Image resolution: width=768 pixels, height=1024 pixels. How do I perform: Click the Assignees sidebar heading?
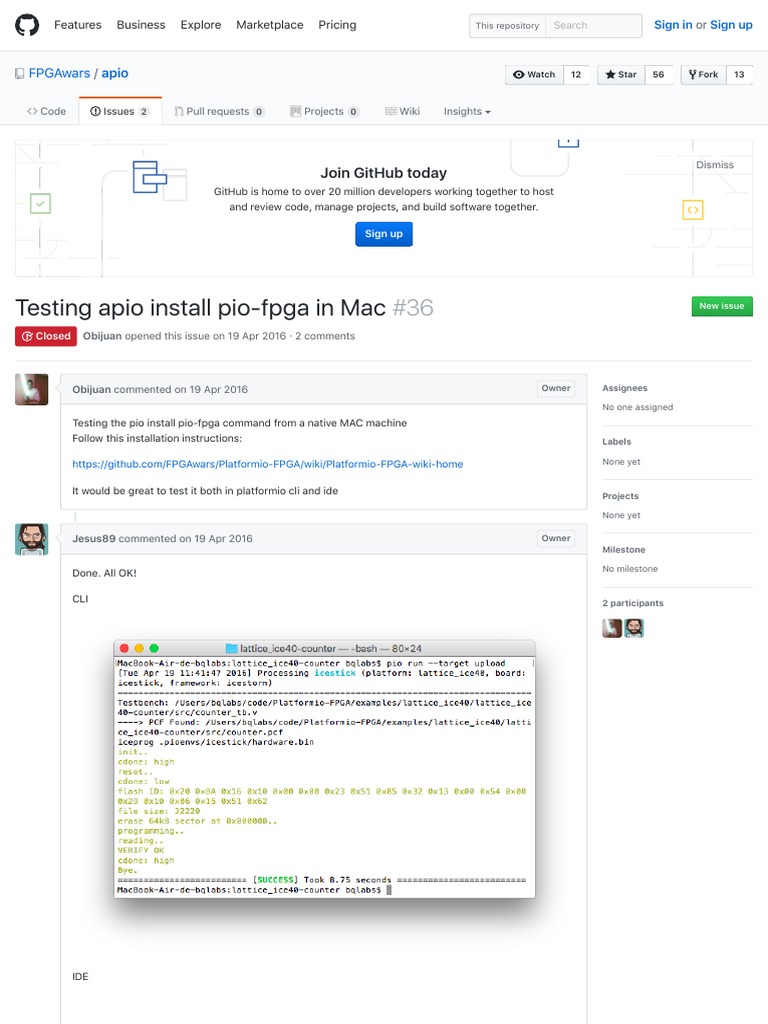tap(625, 388)
